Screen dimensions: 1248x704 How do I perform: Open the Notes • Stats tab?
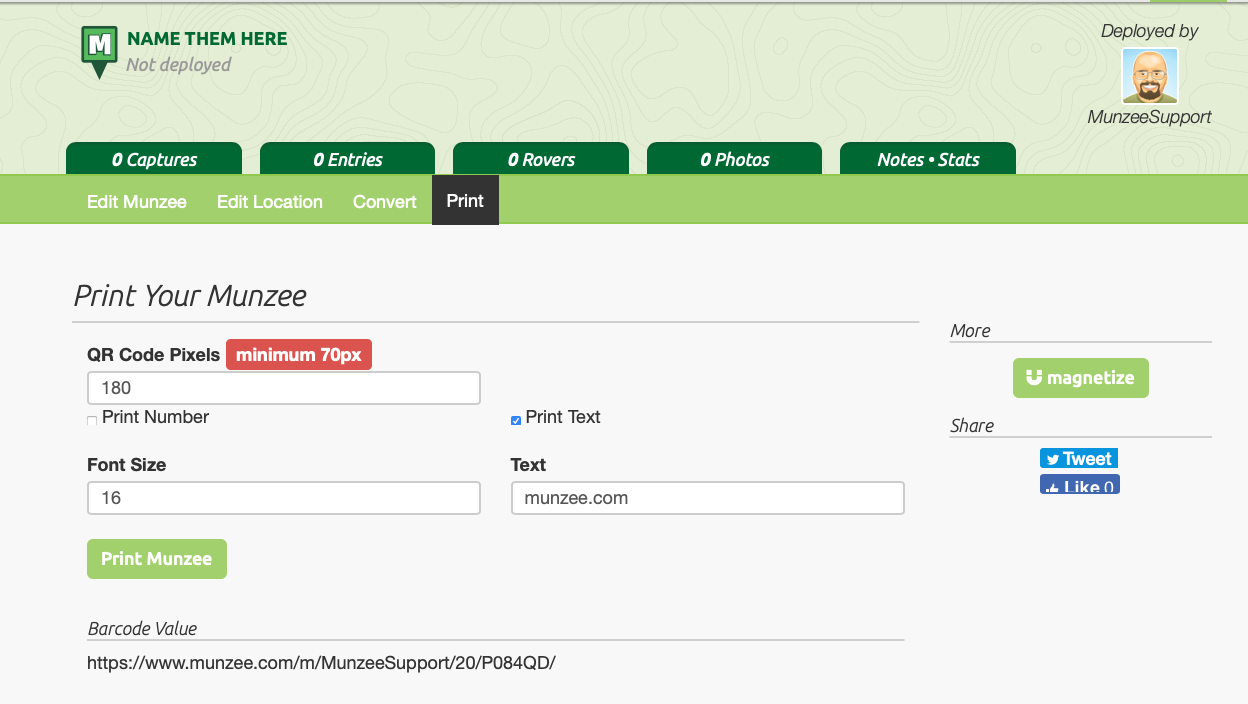(x=928, y=159)
